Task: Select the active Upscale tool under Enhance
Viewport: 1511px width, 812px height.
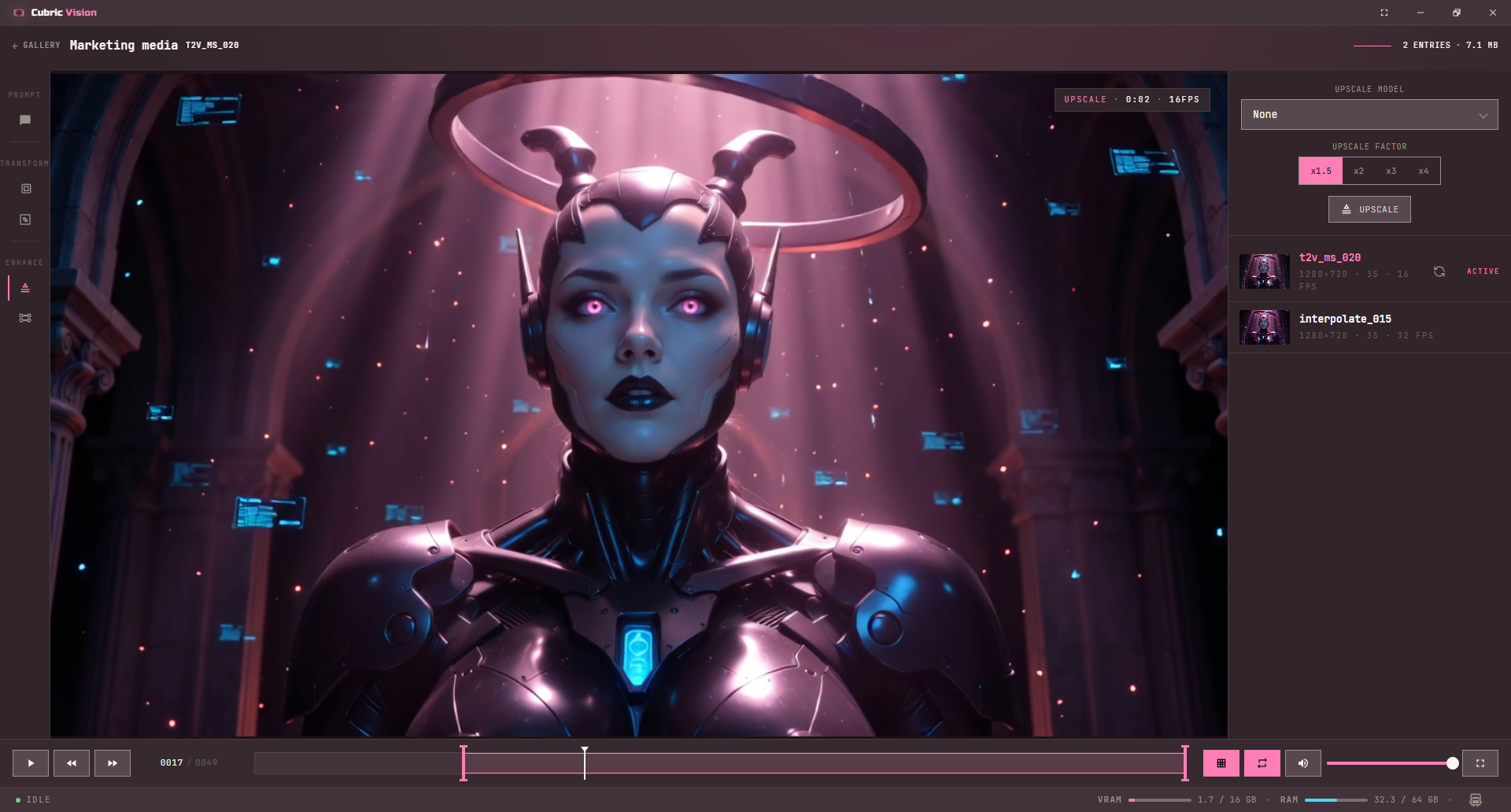Action: (x=25, y=288)
